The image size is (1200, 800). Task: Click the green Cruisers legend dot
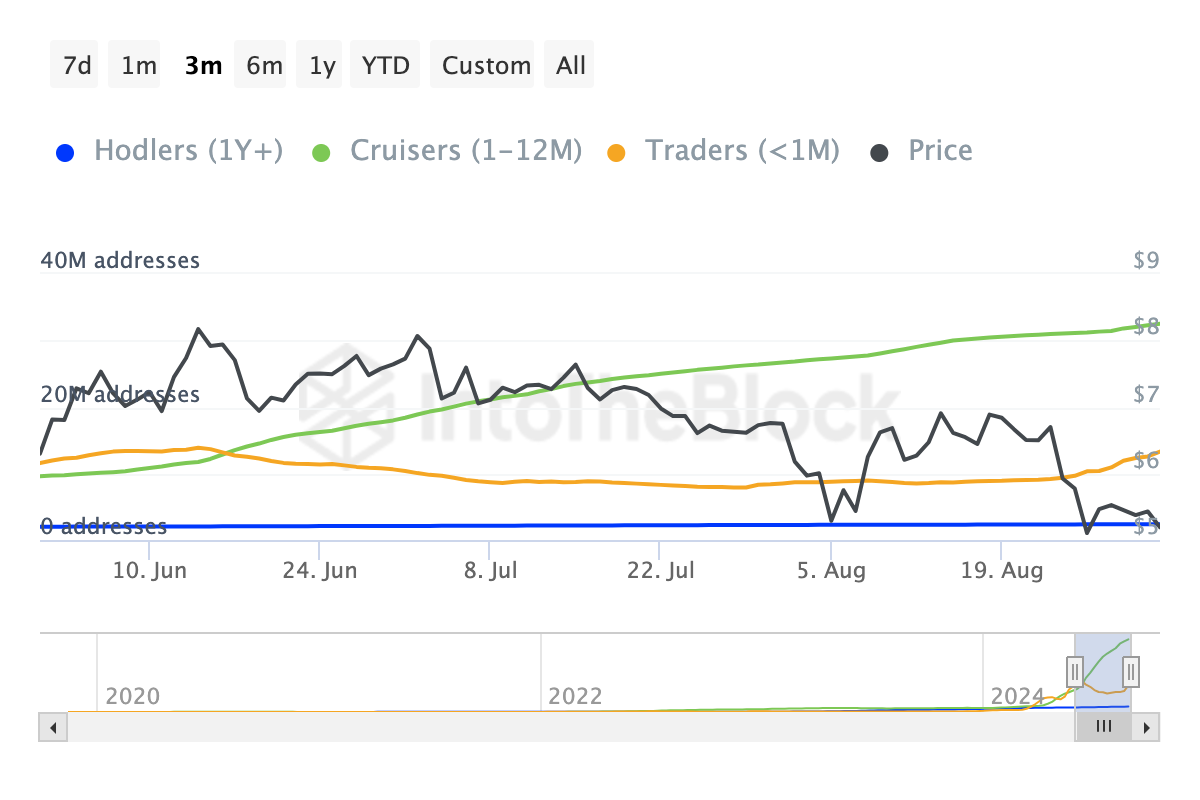coord(321,152)
